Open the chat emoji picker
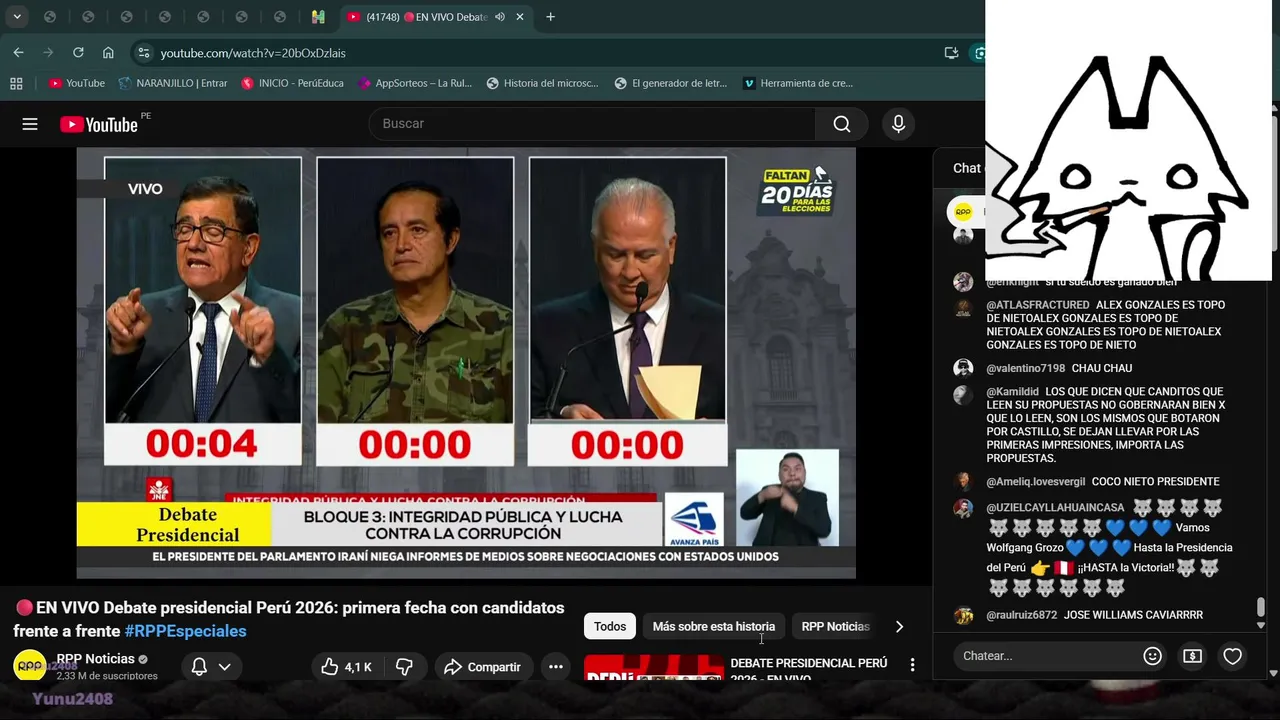The width and height of the screenshot is (1280, 720). (1153, 656)
